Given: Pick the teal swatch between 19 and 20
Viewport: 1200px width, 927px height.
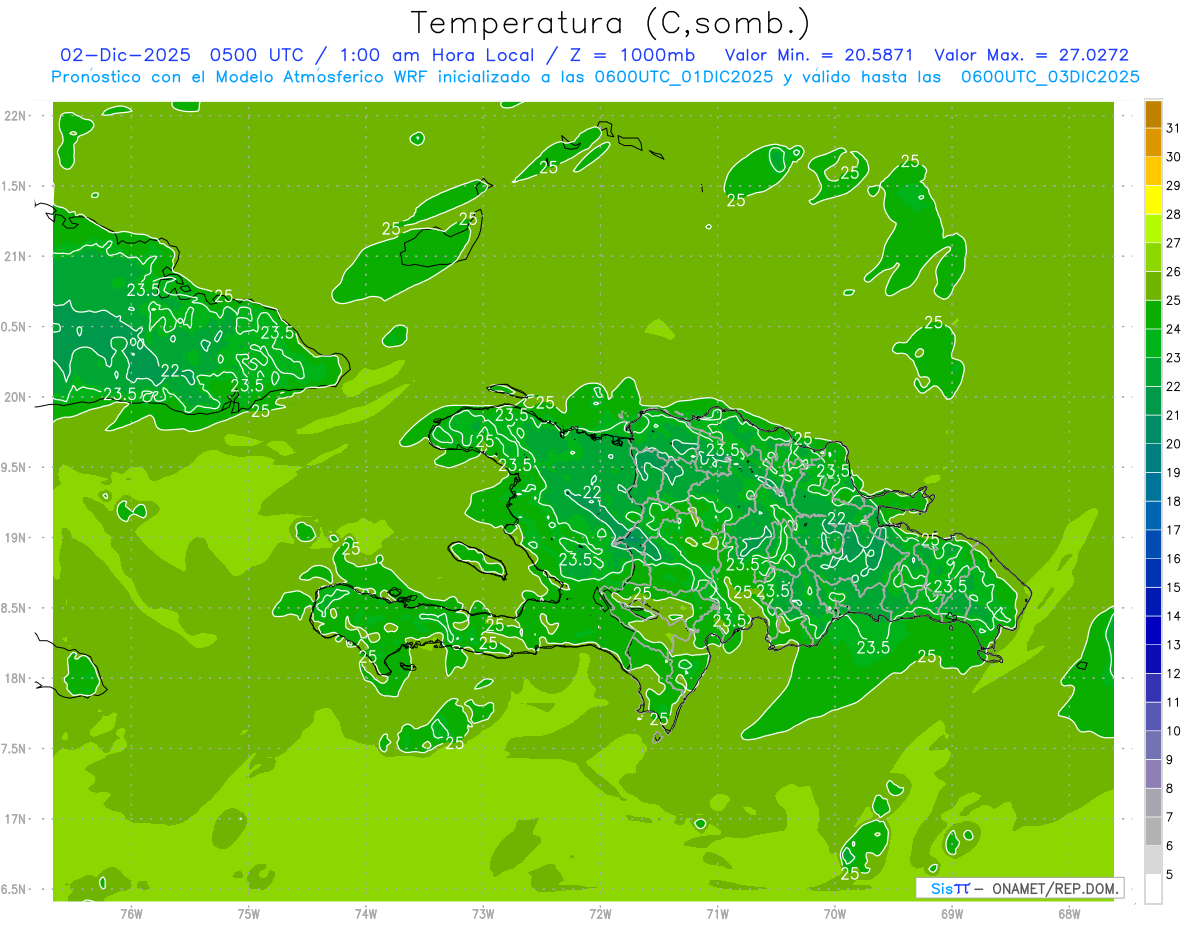Looking at the screenshot, I should coord(1153,459).
